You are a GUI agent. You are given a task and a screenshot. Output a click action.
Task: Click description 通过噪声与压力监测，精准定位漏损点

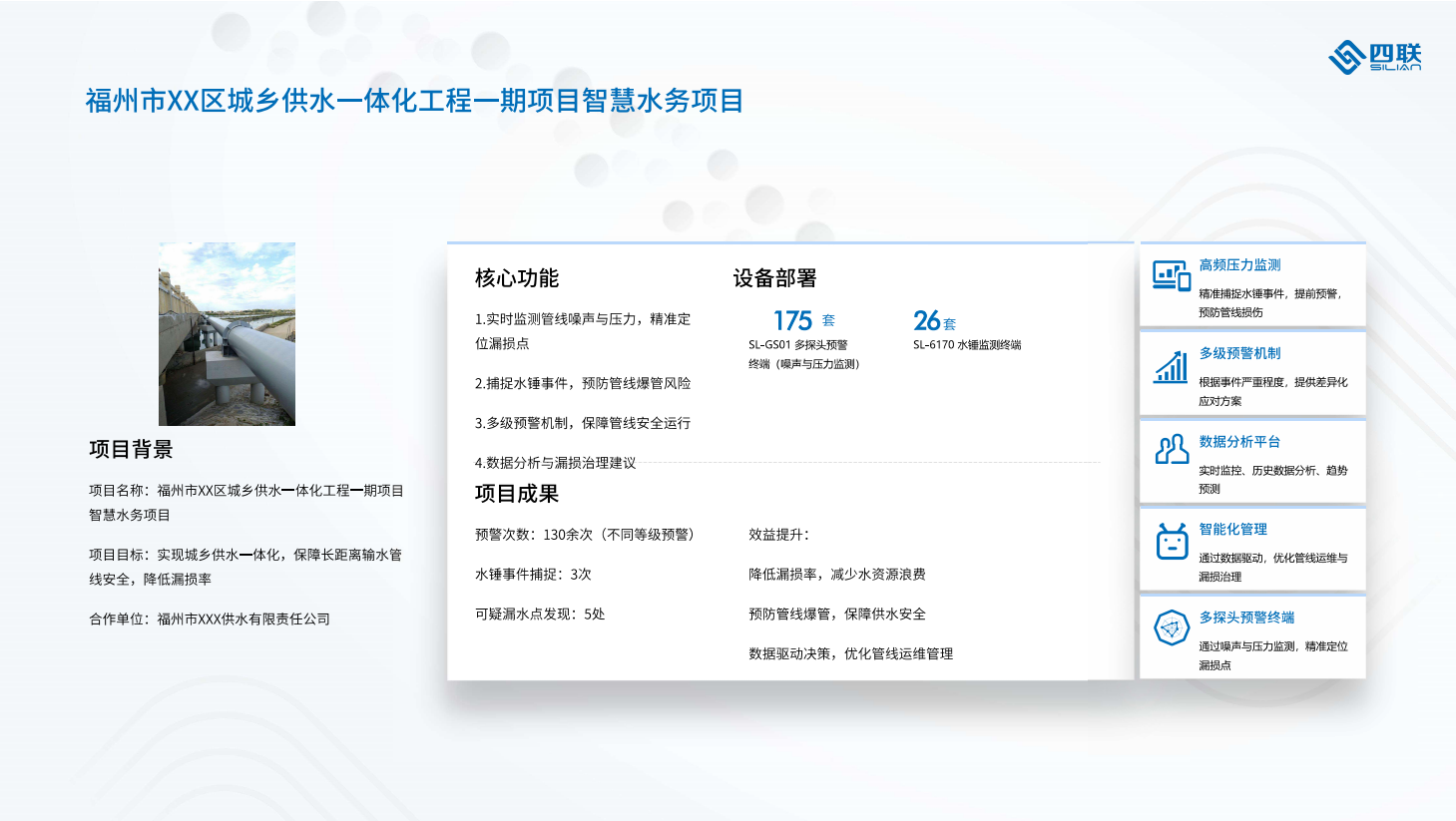1273,655
